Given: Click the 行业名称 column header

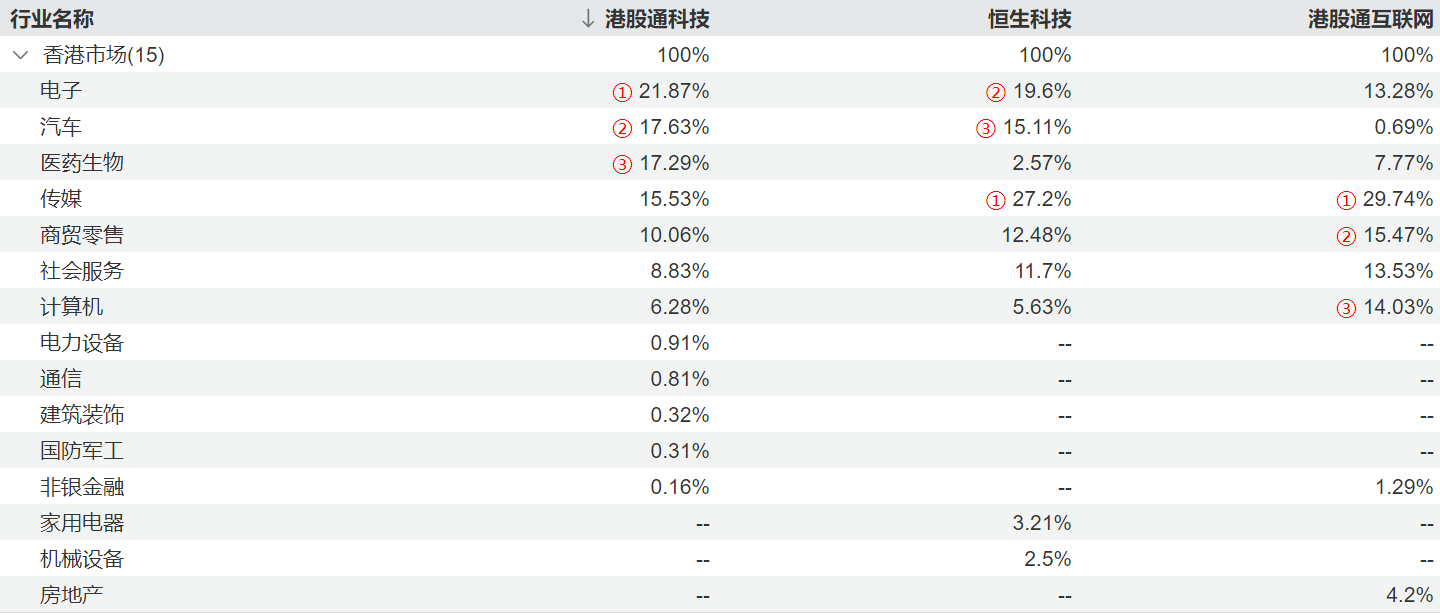Looking at the screenshot, I should click(x=52, y=19).
